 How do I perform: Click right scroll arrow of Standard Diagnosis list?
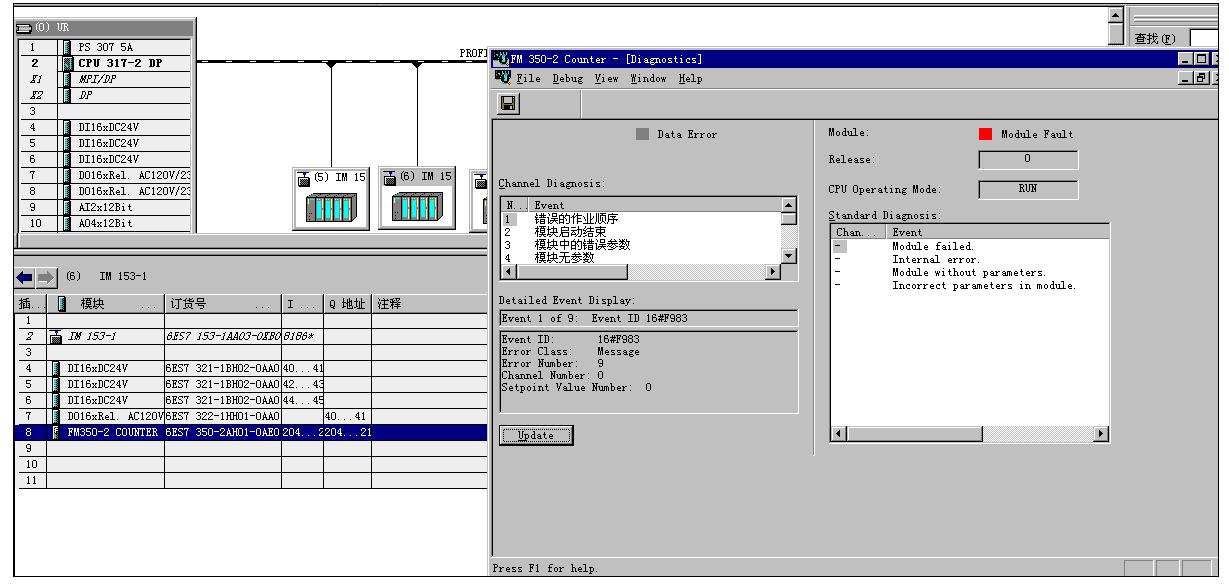click(x=1101, y=434)
